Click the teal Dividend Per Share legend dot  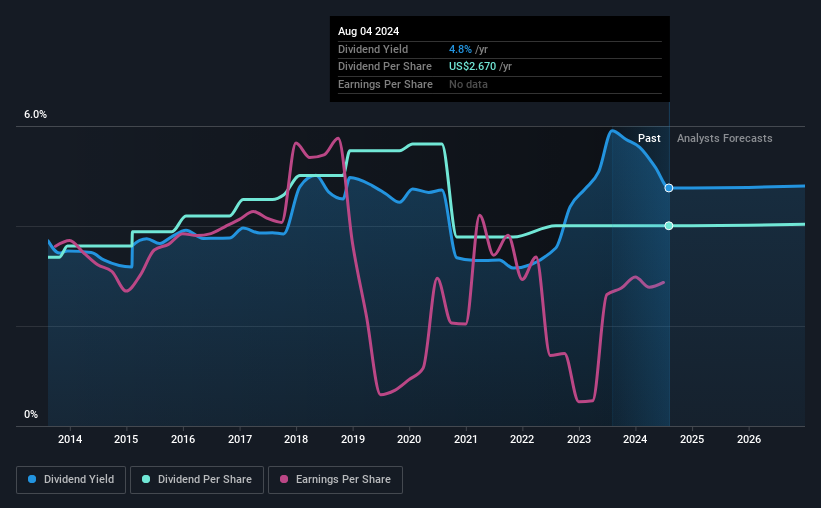(146, 479)
